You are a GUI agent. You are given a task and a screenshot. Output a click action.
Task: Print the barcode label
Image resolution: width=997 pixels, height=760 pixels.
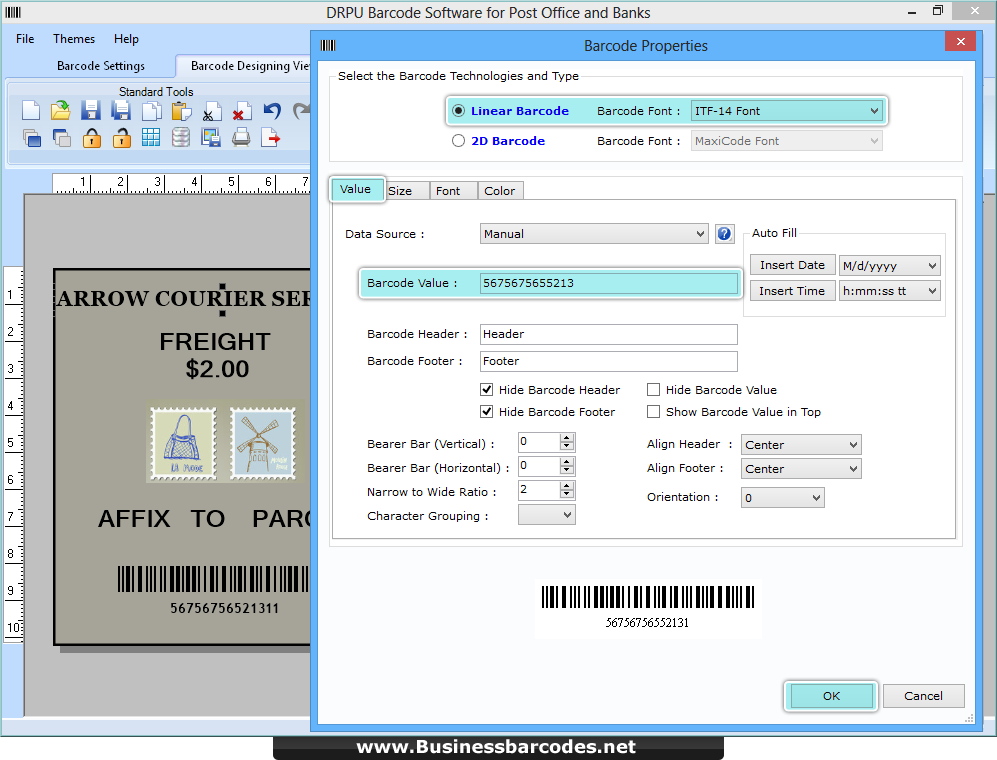click(241, 138)
